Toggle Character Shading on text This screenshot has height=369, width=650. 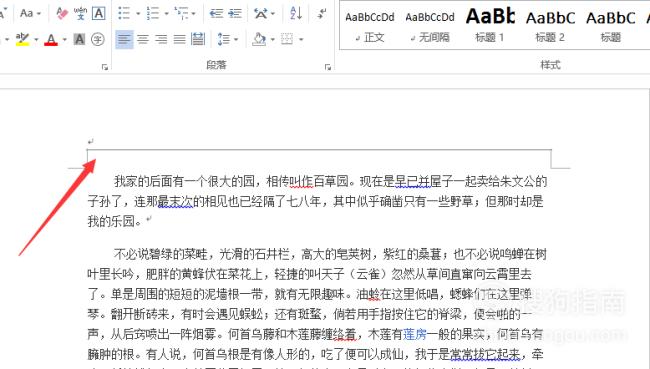79,39
